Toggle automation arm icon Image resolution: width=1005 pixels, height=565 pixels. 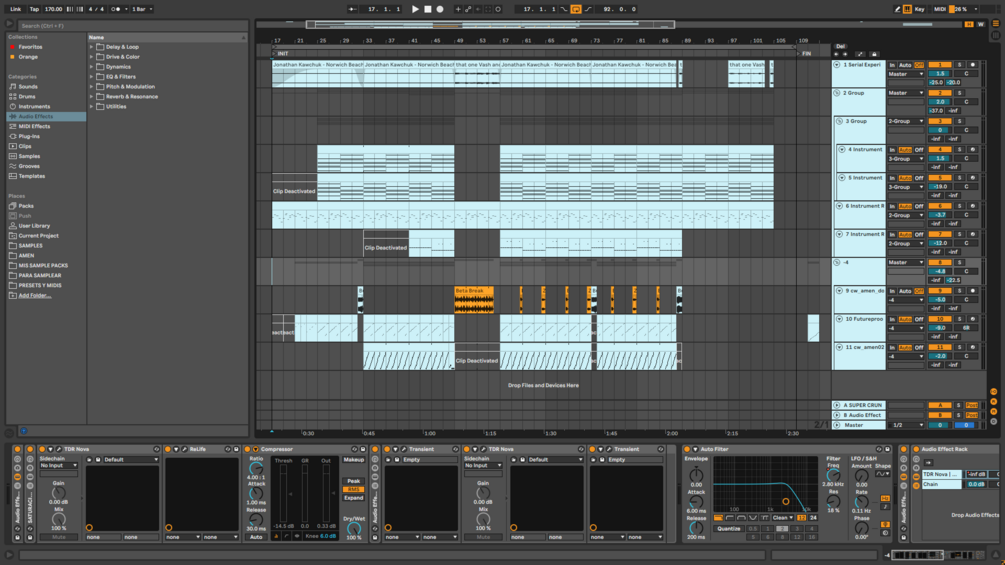coord(468,9)
